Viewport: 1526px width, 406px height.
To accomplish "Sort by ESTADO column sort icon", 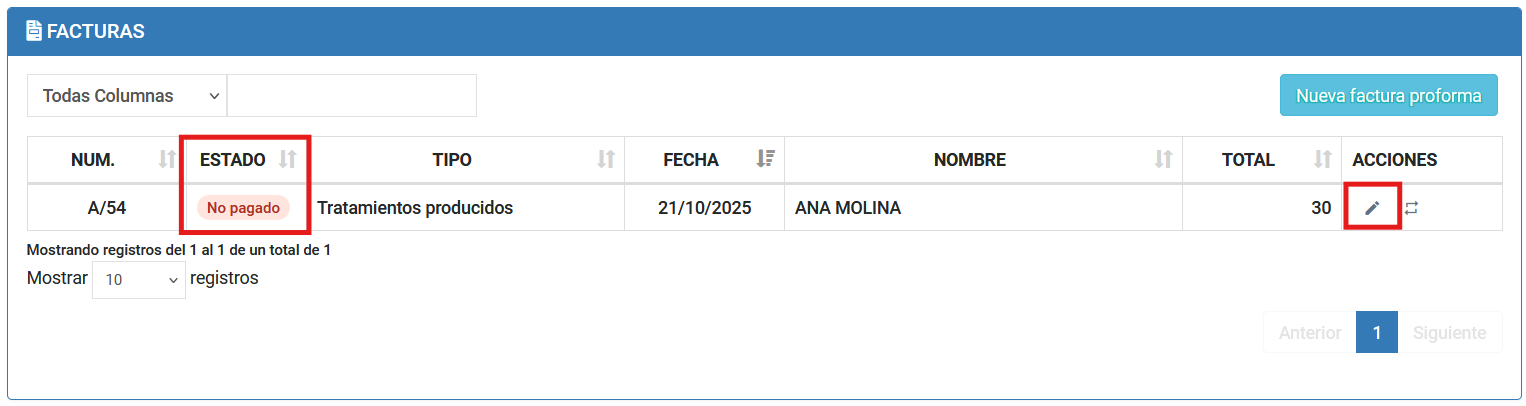I will (287, 160).
